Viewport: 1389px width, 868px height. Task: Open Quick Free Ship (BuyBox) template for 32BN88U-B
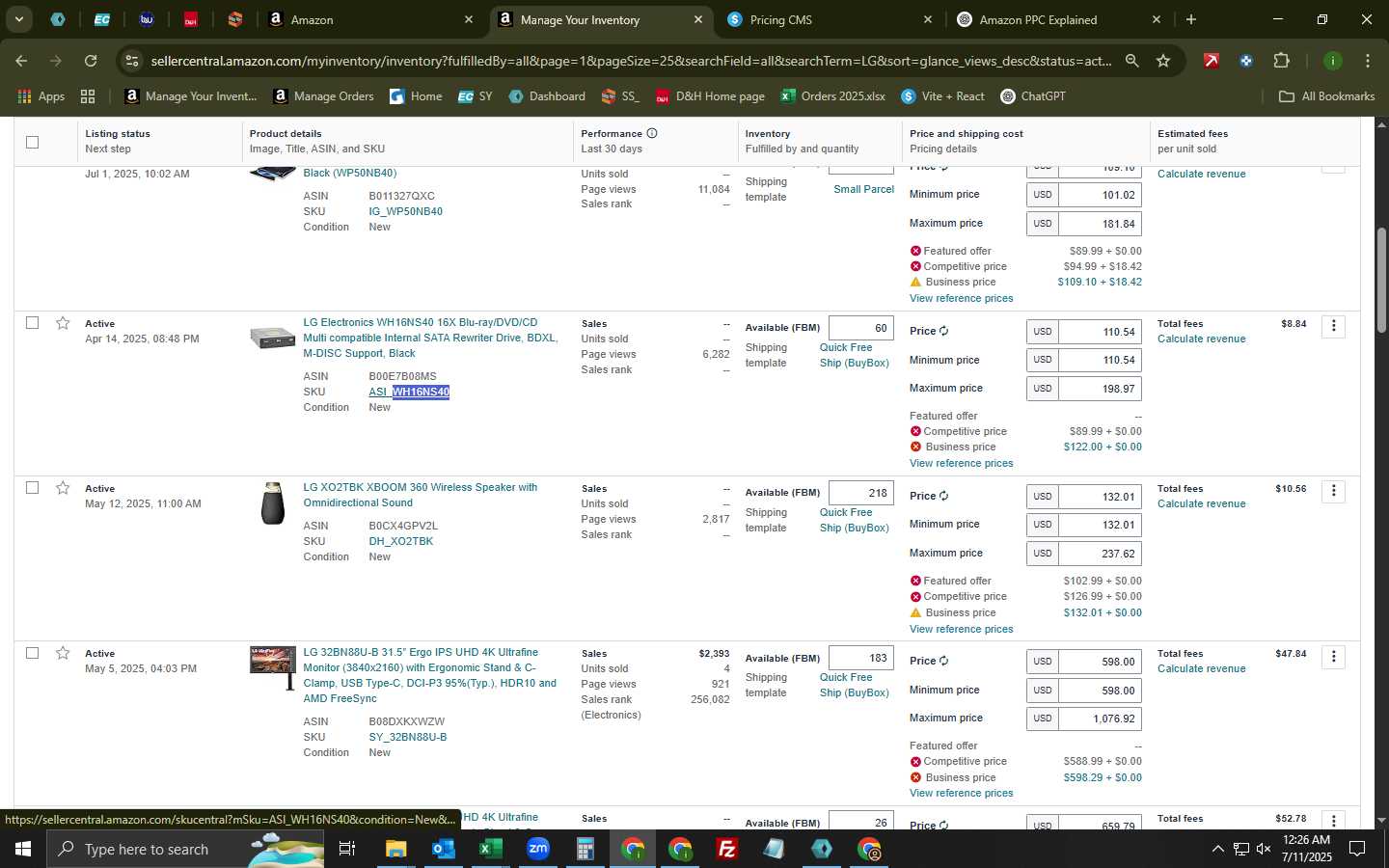coord(854,685)
